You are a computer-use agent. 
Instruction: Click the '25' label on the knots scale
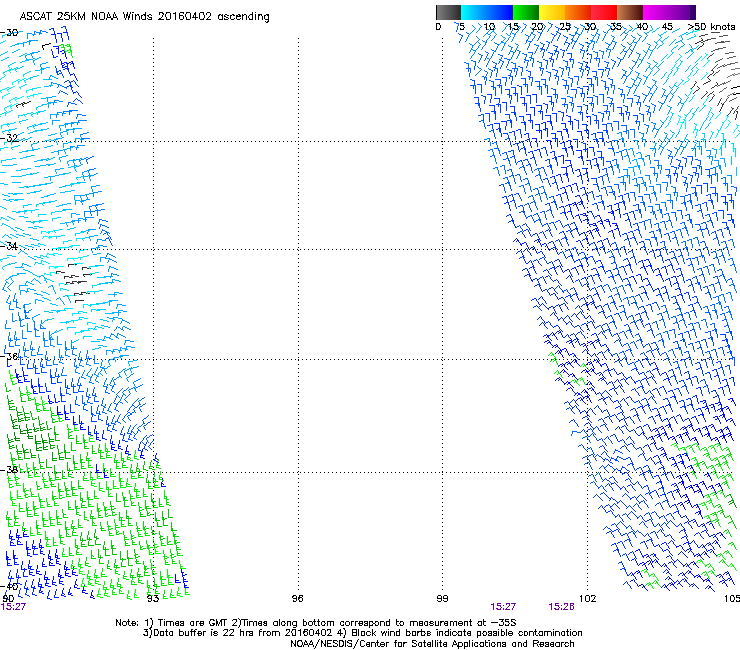565,26
